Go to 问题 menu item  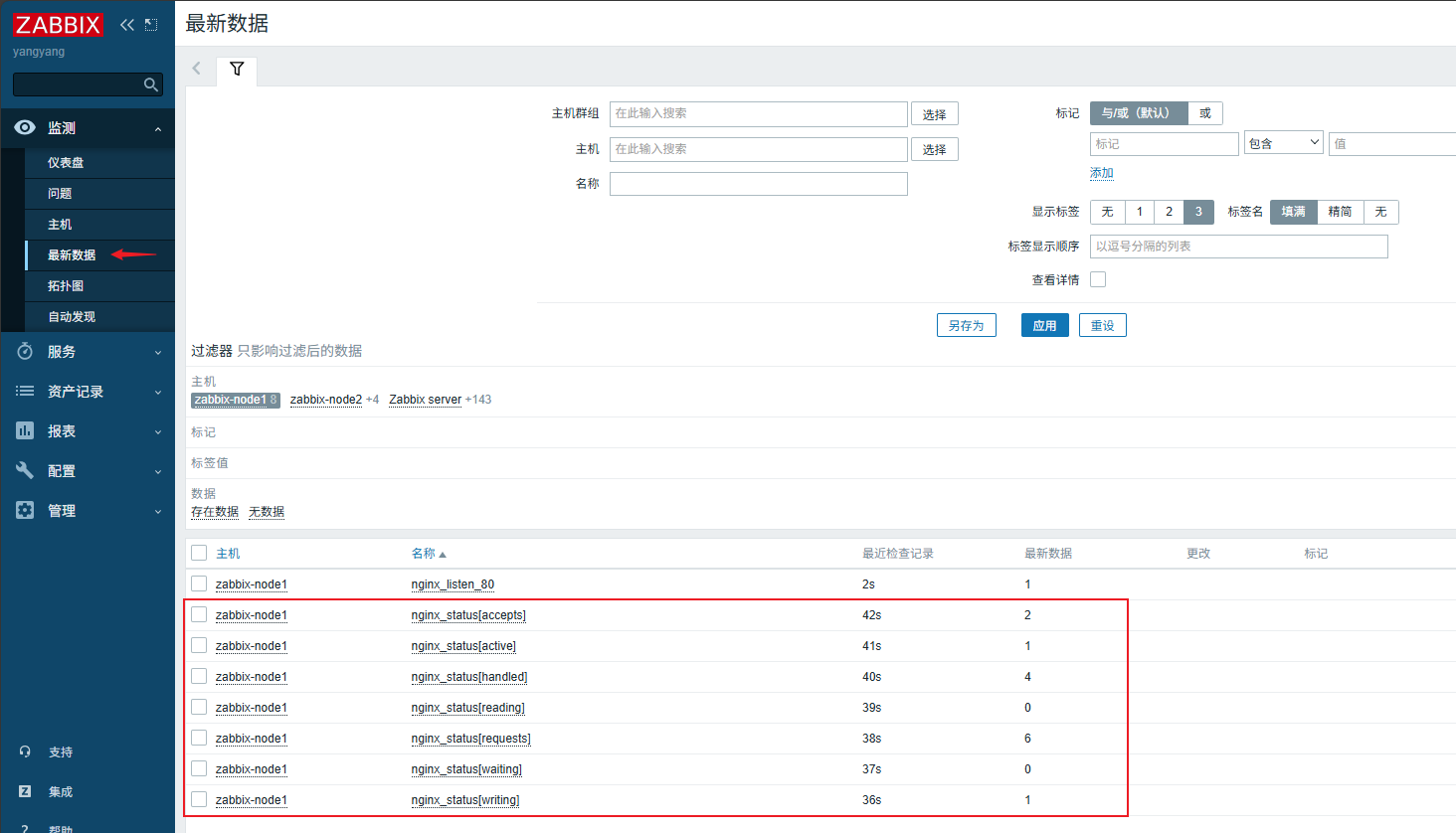[60, 194]
